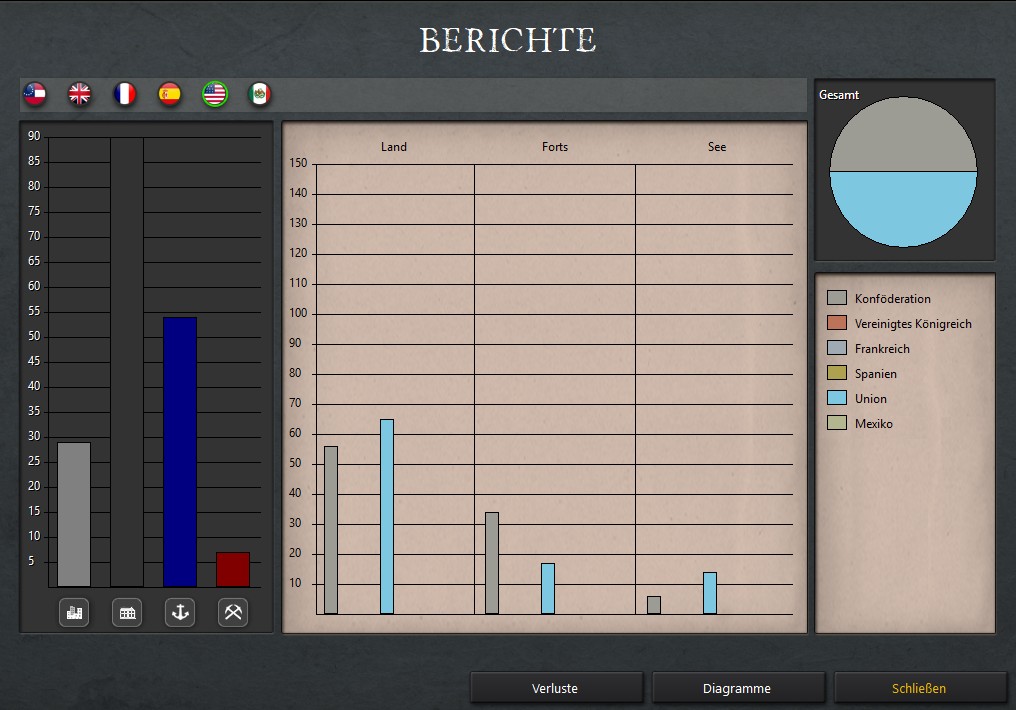Click the Konföderation legend color swatch
Screen dimensions: 1016x710
pyautogui.click(x=837, y=298)
